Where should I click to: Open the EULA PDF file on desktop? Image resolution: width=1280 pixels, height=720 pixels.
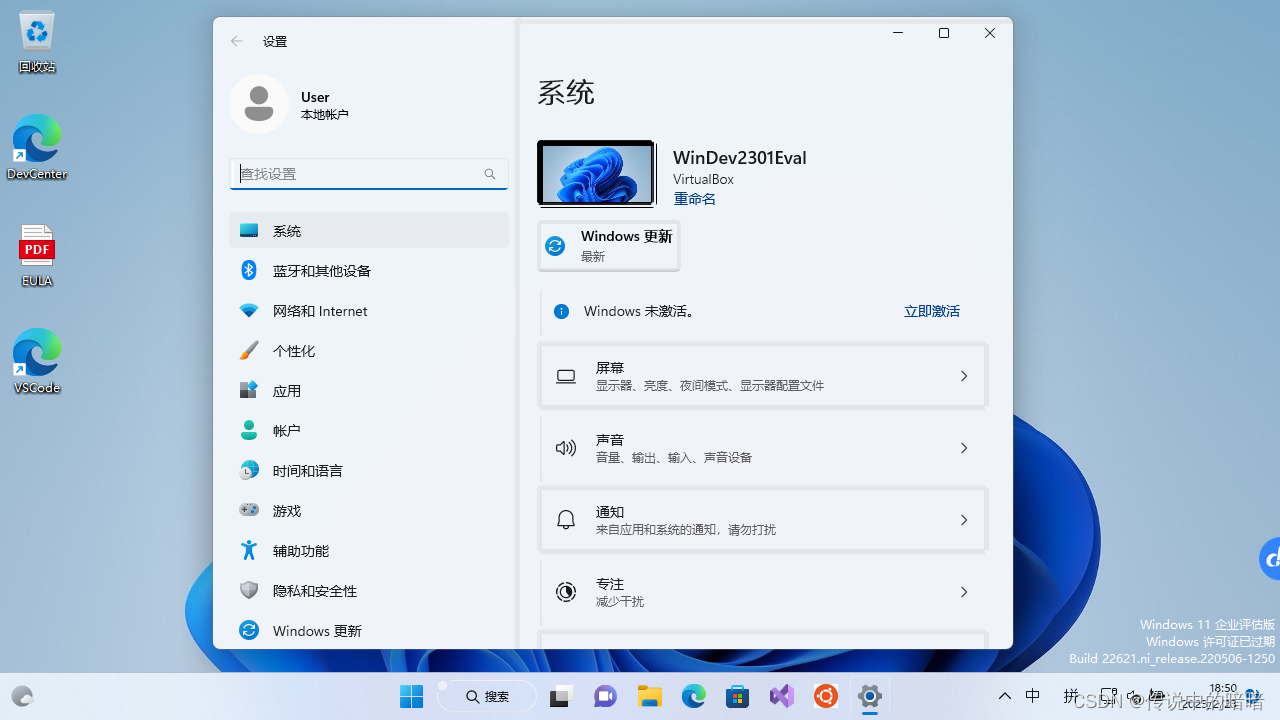tap(37, 256)
